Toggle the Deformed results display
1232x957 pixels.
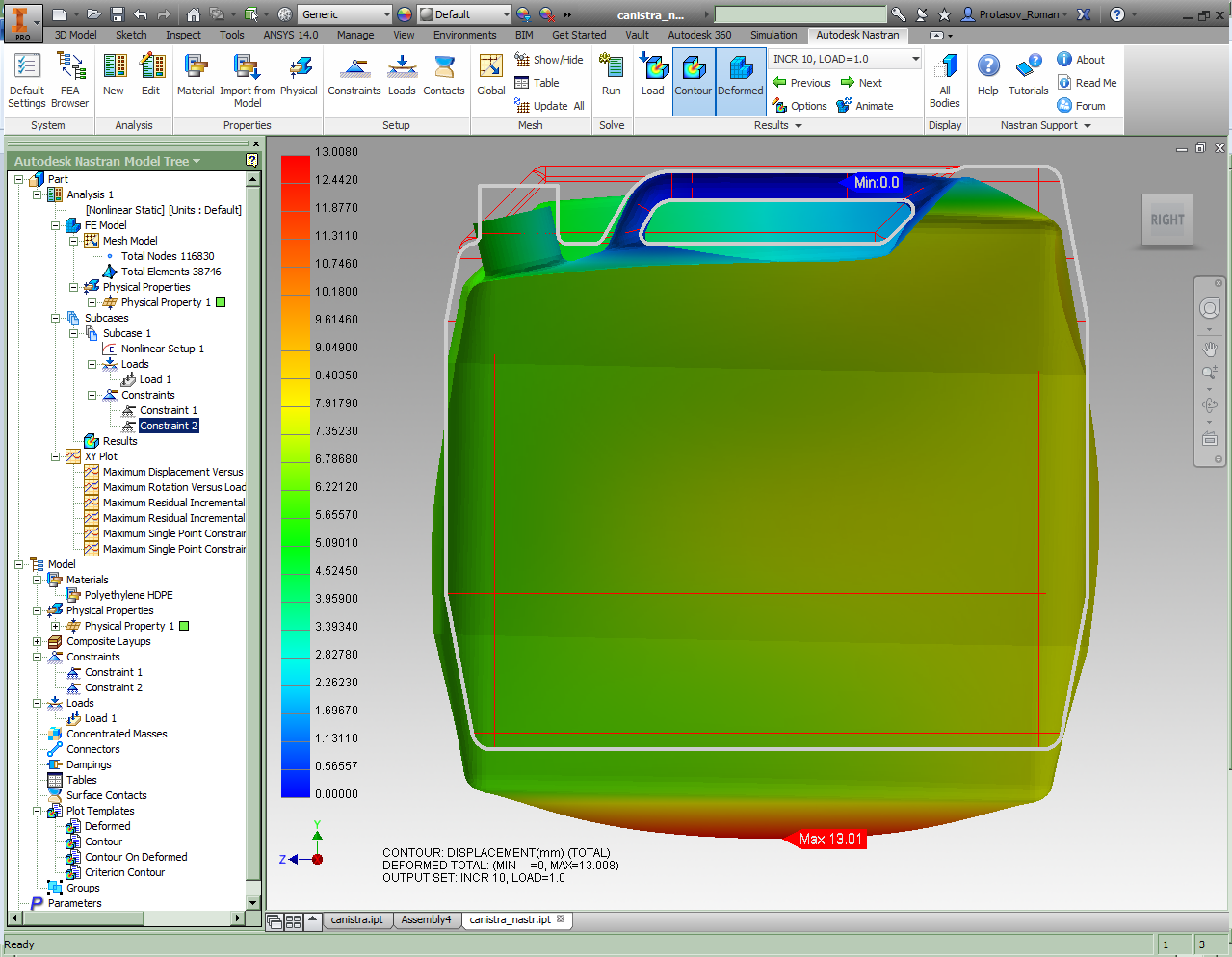pyautogui.click(x=740, y=77)
